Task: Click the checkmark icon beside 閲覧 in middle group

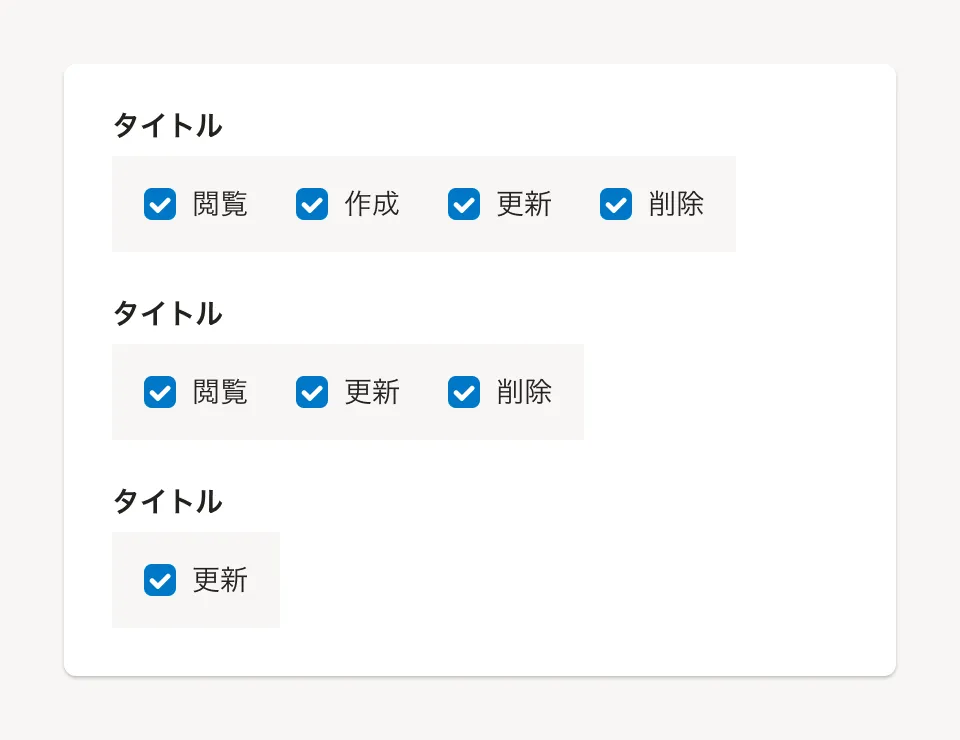Action: coord(160,392)
